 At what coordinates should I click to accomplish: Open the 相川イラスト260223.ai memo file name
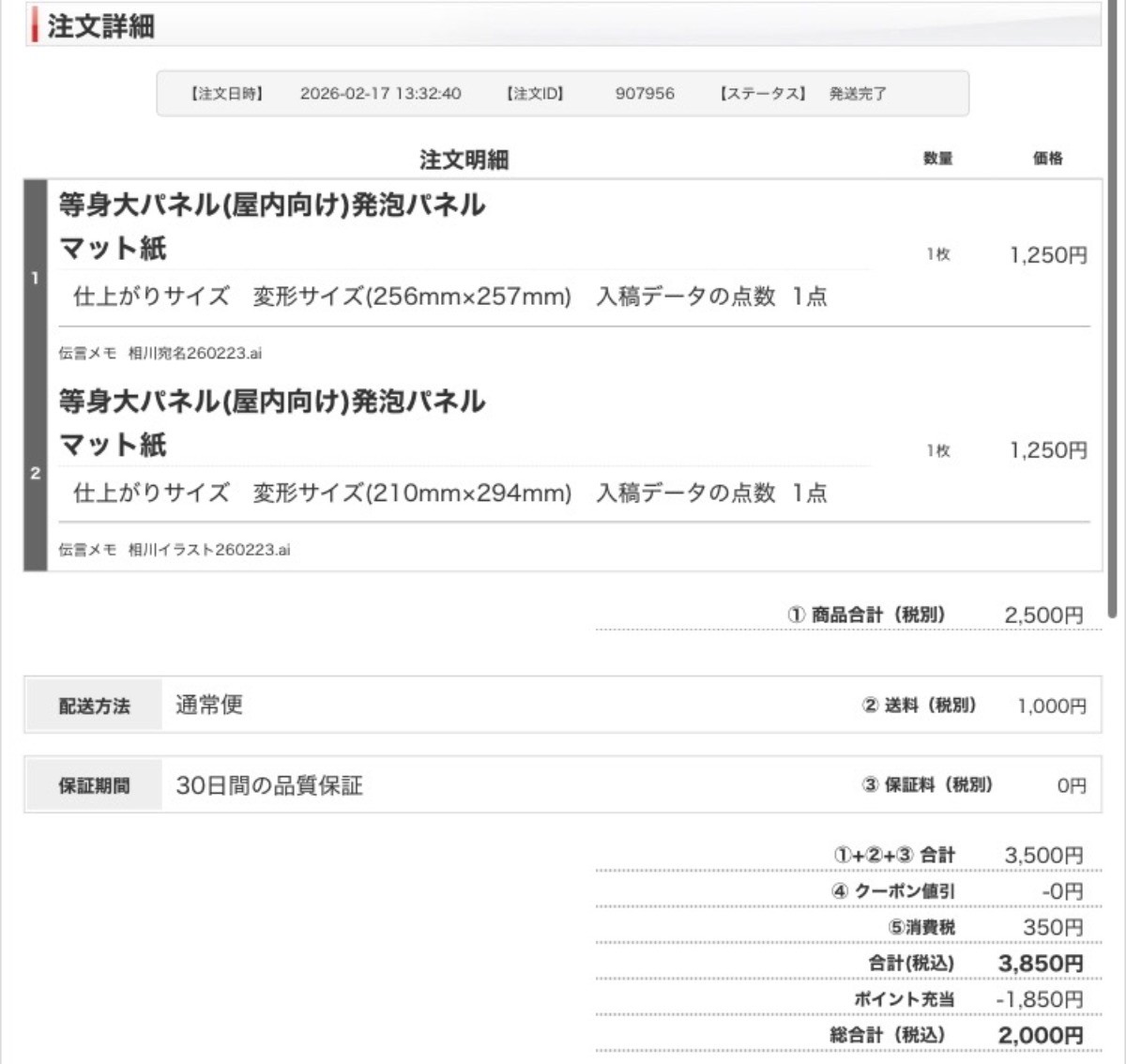coord(209,550)
